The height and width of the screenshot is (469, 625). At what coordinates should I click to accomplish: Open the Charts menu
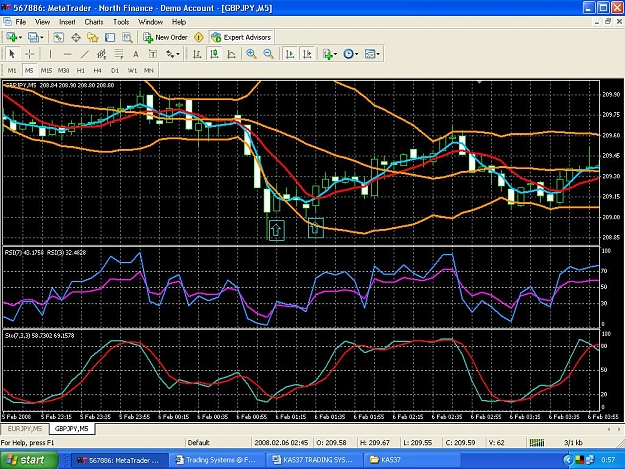(94, 22)
